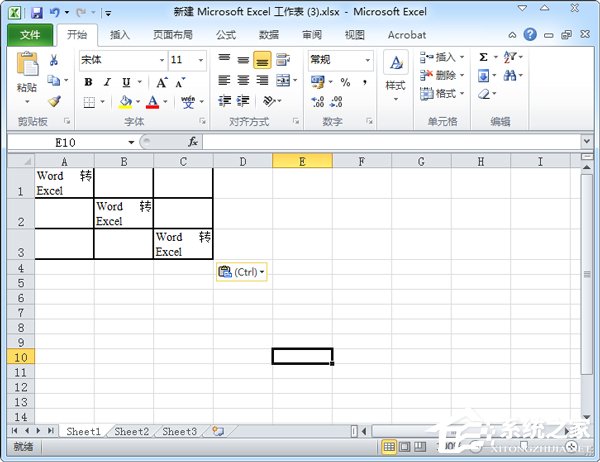Expand the Name Box dropdown arrow
This screenshot has width=600, height=462.
131,142
